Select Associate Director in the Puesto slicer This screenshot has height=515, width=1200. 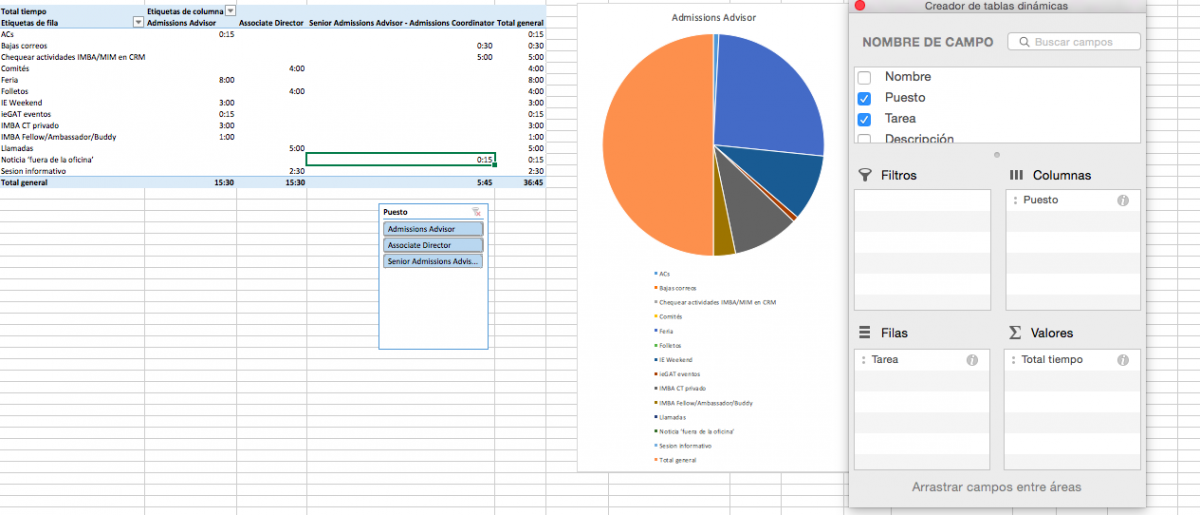tap(433, 245)
